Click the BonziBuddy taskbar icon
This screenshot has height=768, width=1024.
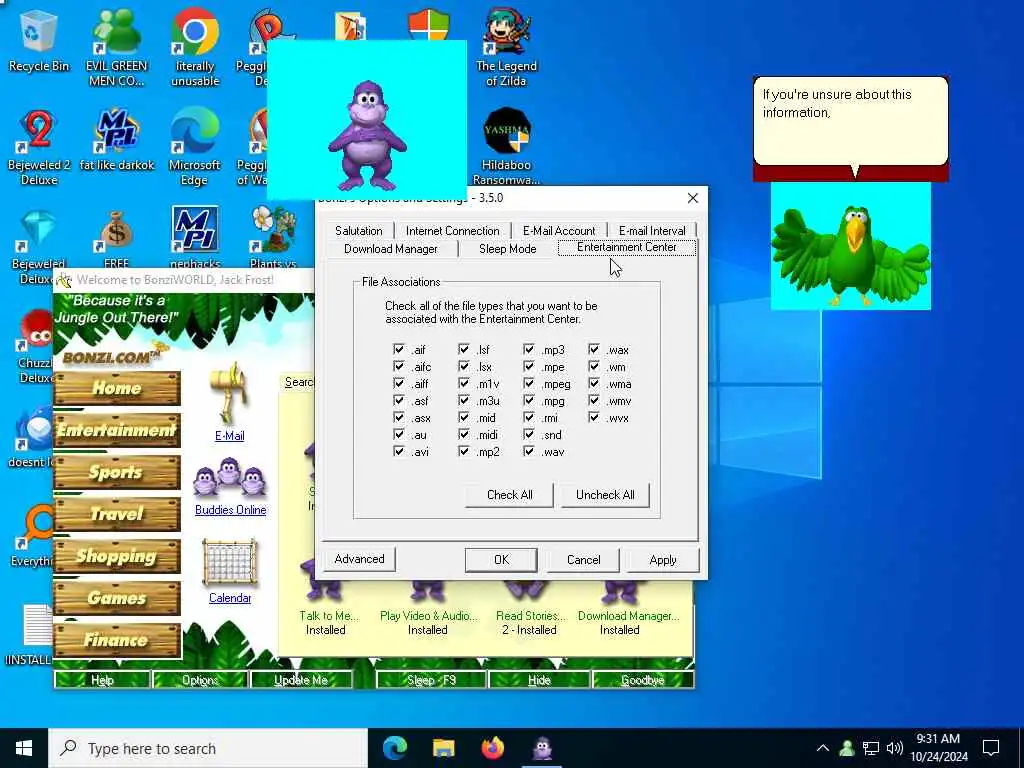(542, 748)
